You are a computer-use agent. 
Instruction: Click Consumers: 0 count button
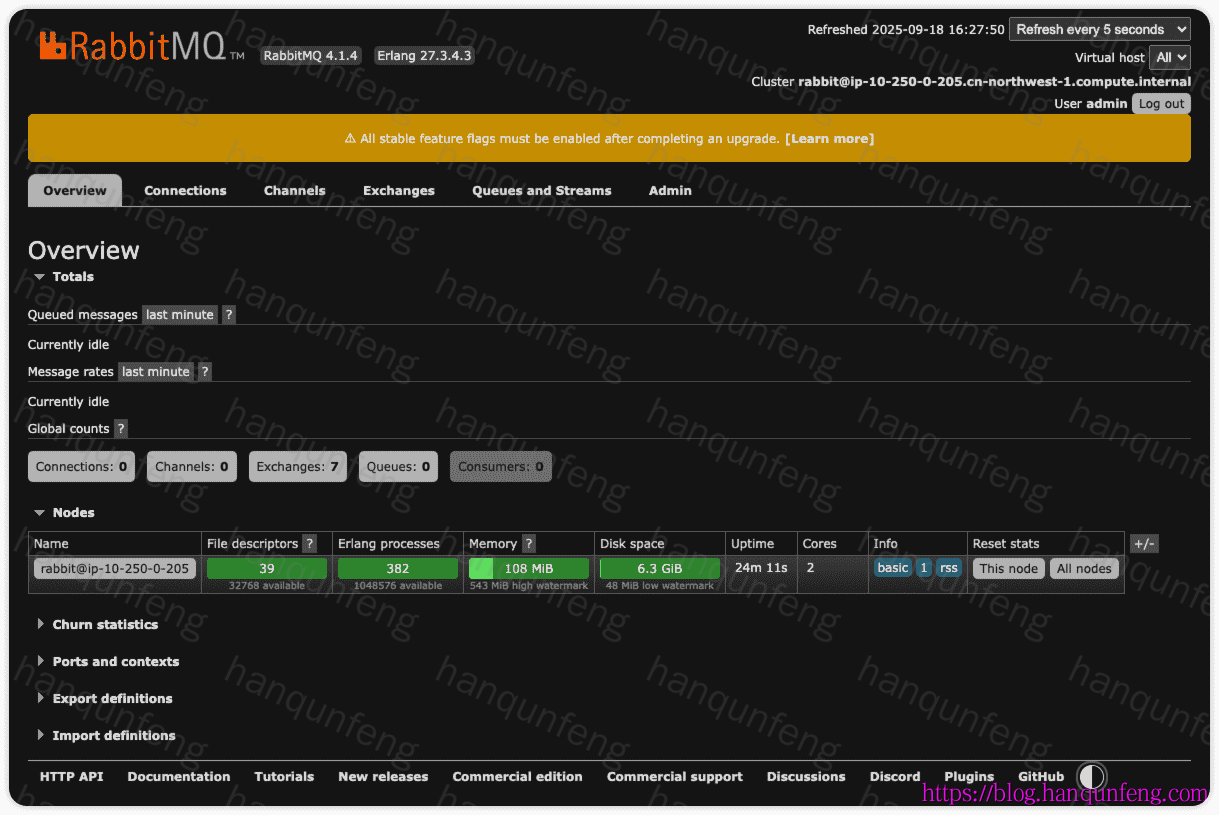(x=501, y=466)
